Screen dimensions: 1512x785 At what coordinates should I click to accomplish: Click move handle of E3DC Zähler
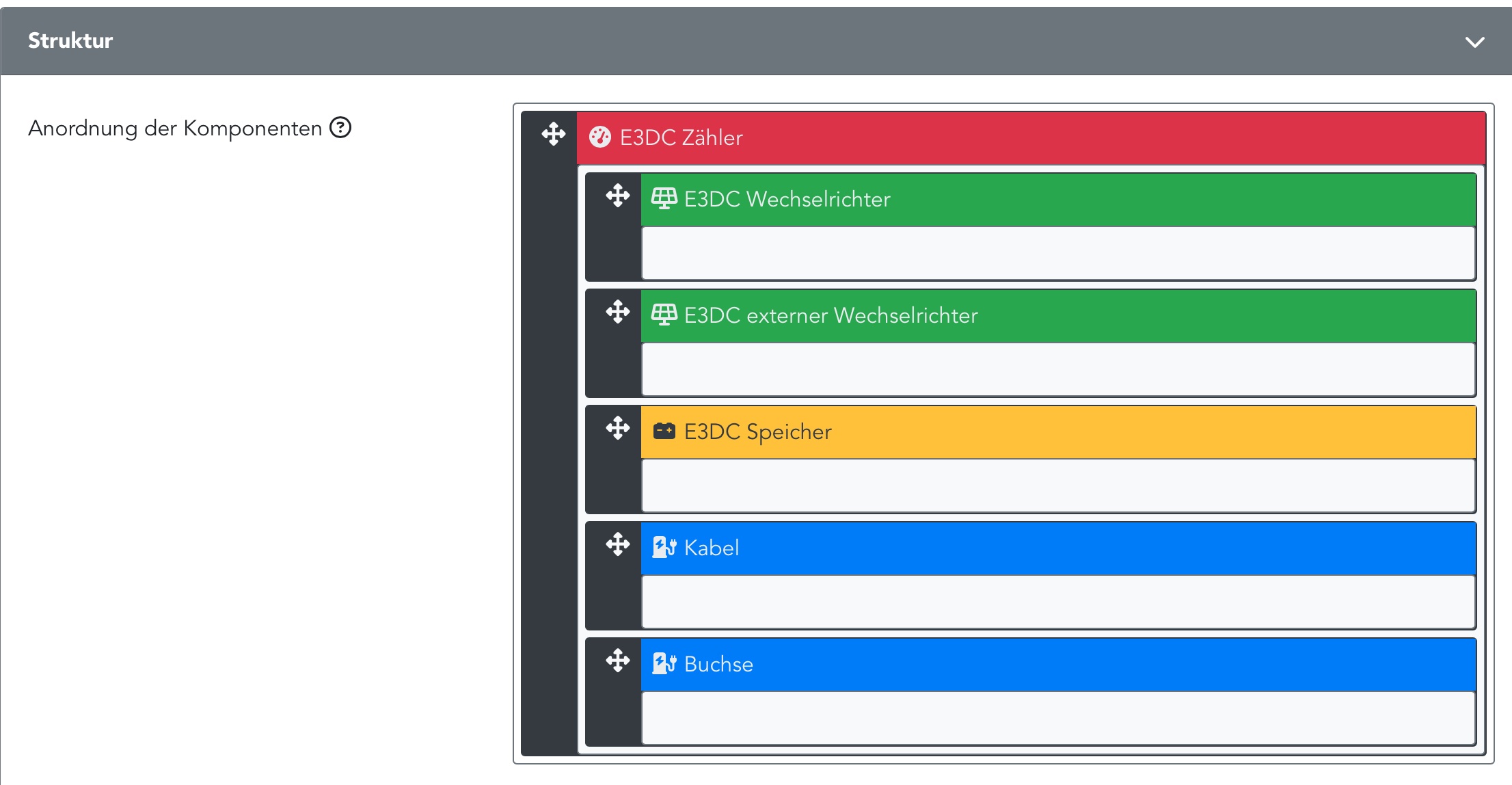(553, 134)
